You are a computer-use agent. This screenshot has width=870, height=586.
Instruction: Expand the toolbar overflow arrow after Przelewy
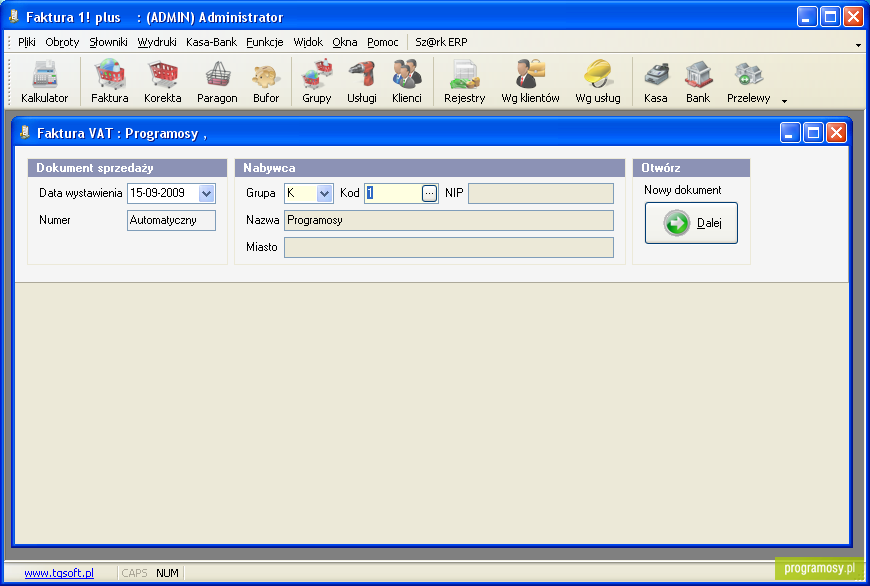(x=784, y=101)
